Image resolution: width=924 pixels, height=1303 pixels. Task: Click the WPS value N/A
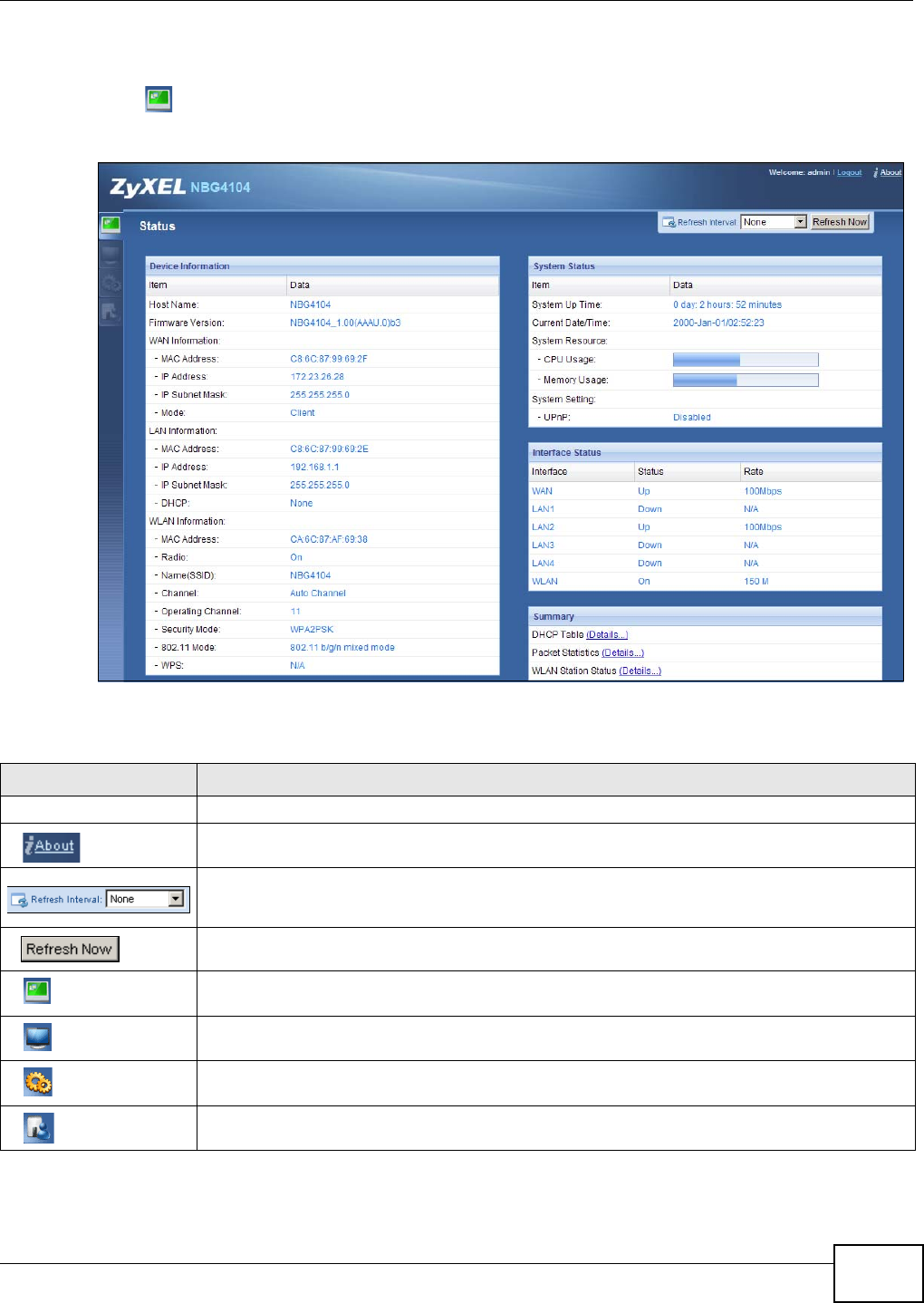pos(297,666)
